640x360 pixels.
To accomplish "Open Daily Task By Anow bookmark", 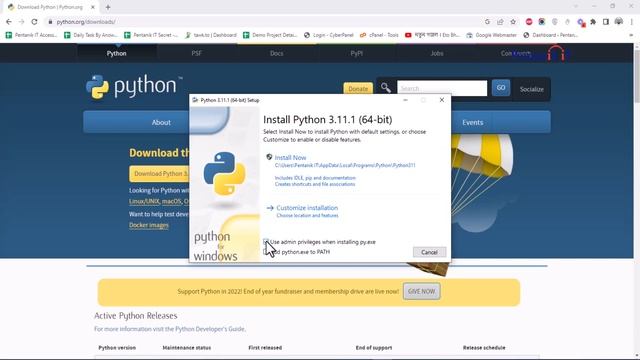I will pos(91,35).
